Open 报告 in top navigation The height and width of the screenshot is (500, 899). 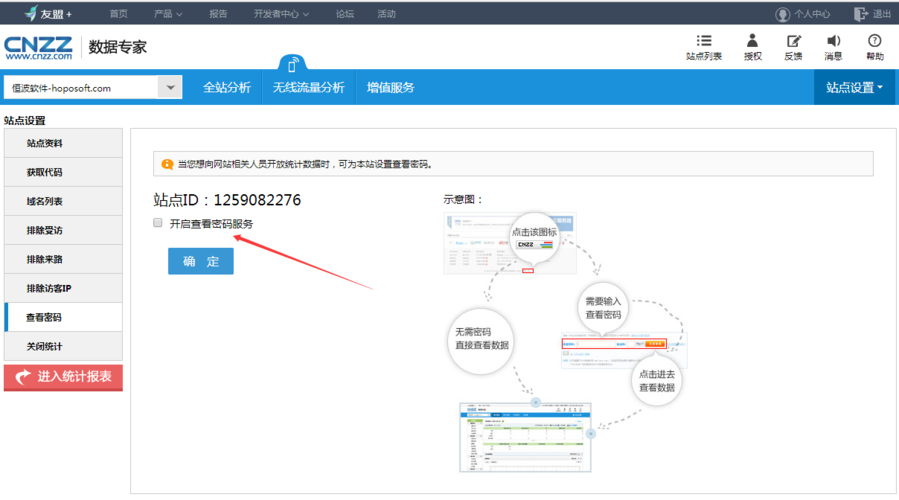click(218, 14)
